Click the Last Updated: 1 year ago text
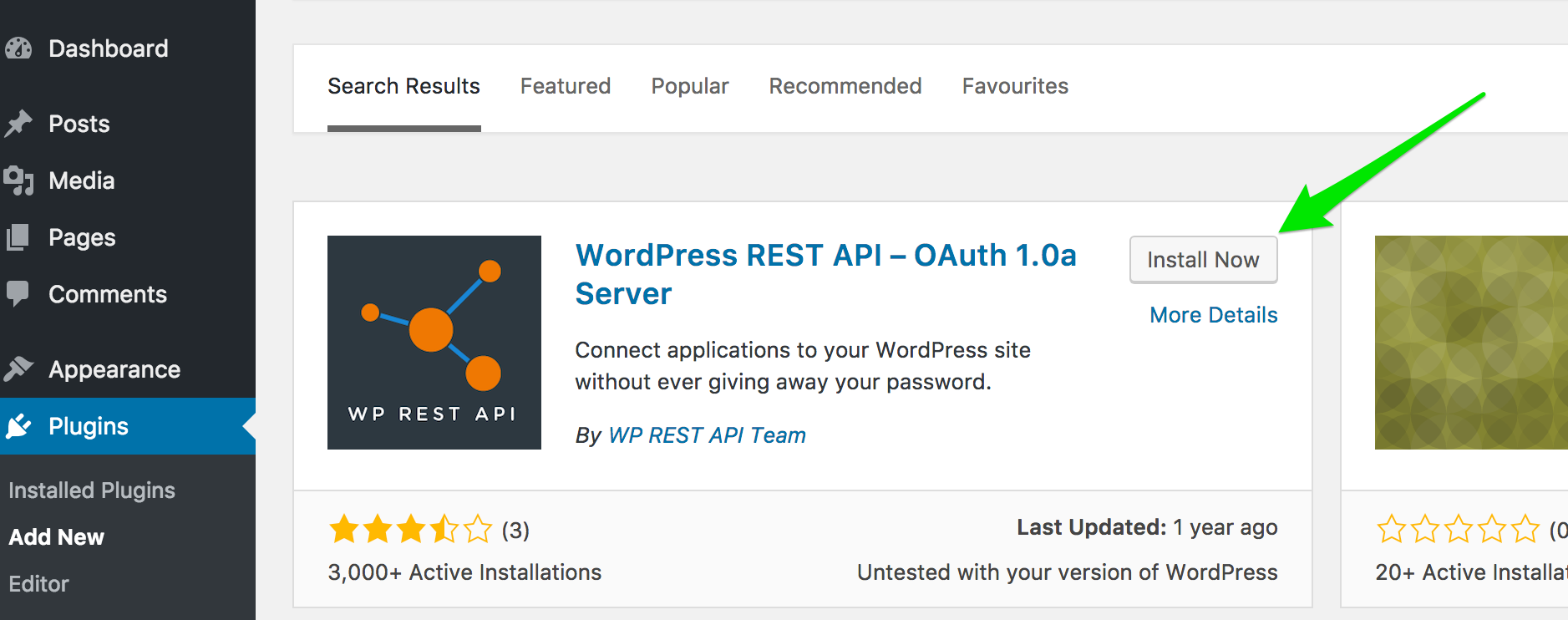Screen dimensions: 1568x620 click(1147, 528)
